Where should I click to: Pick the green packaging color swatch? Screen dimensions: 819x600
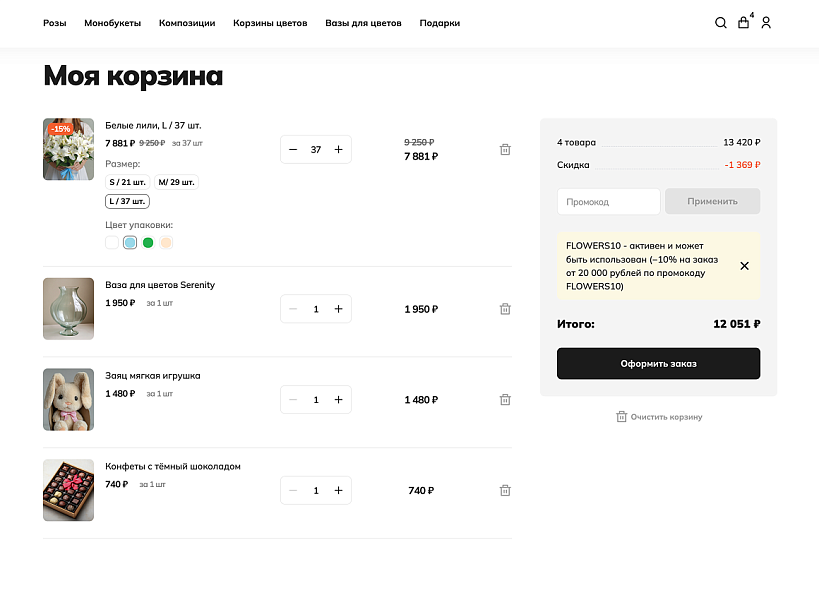(147, 242)
